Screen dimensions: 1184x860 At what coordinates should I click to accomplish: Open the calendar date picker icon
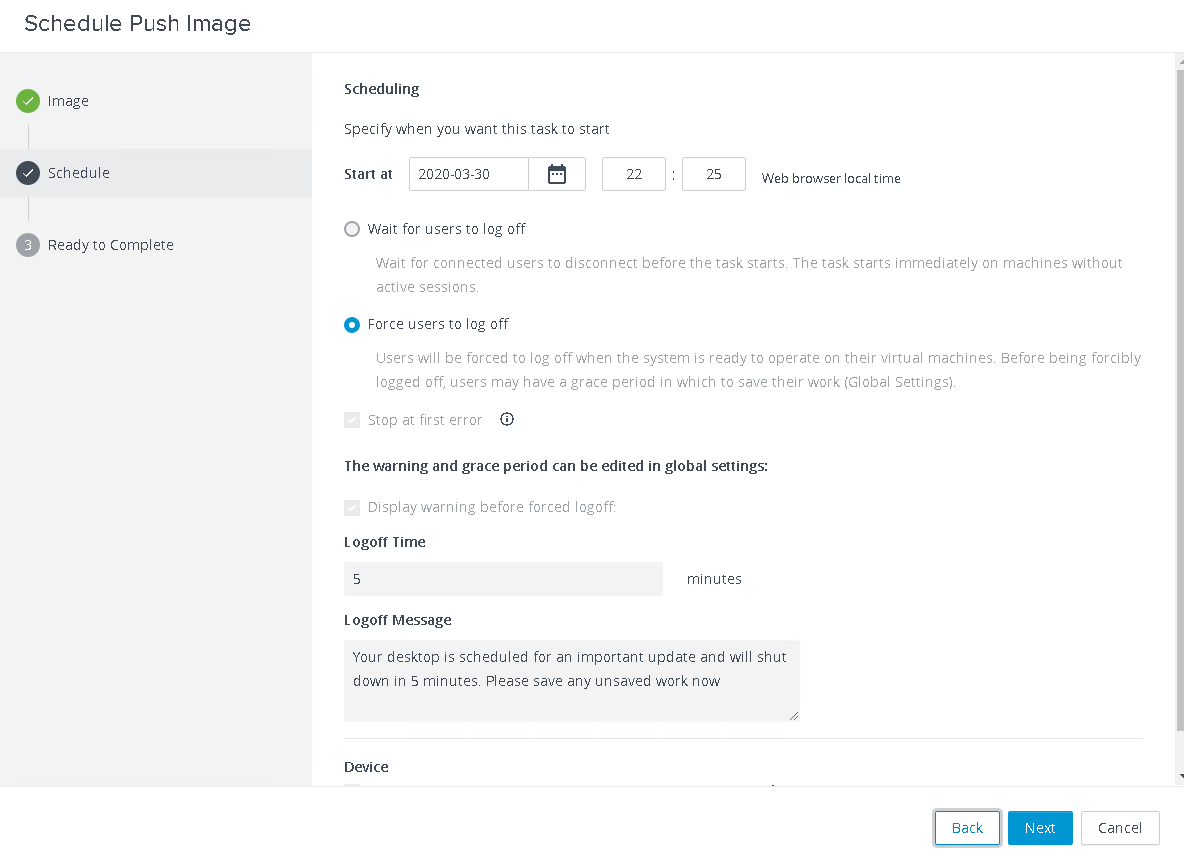coord(557,174)
